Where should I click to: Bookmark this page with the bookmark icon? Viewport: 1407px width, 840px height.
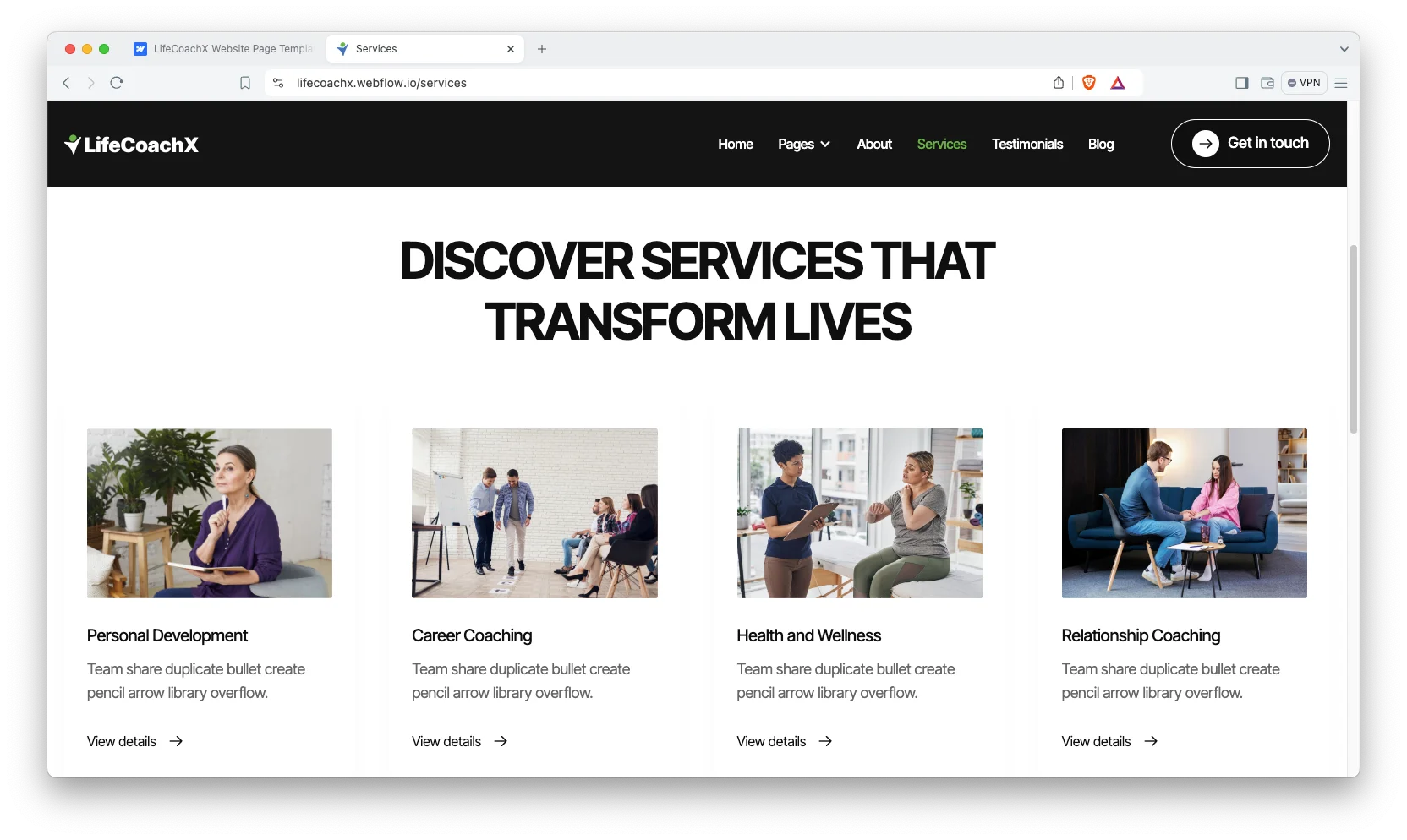coord(245,83)
